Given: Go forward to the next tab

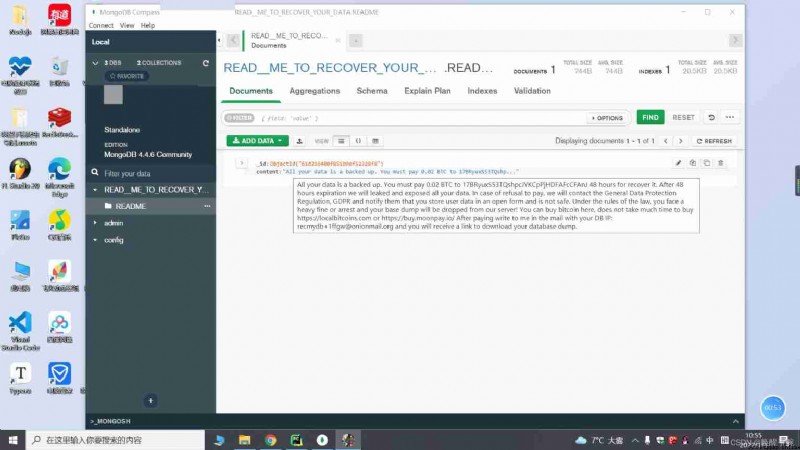Looking at the screenshot, I should pos(735,40).
